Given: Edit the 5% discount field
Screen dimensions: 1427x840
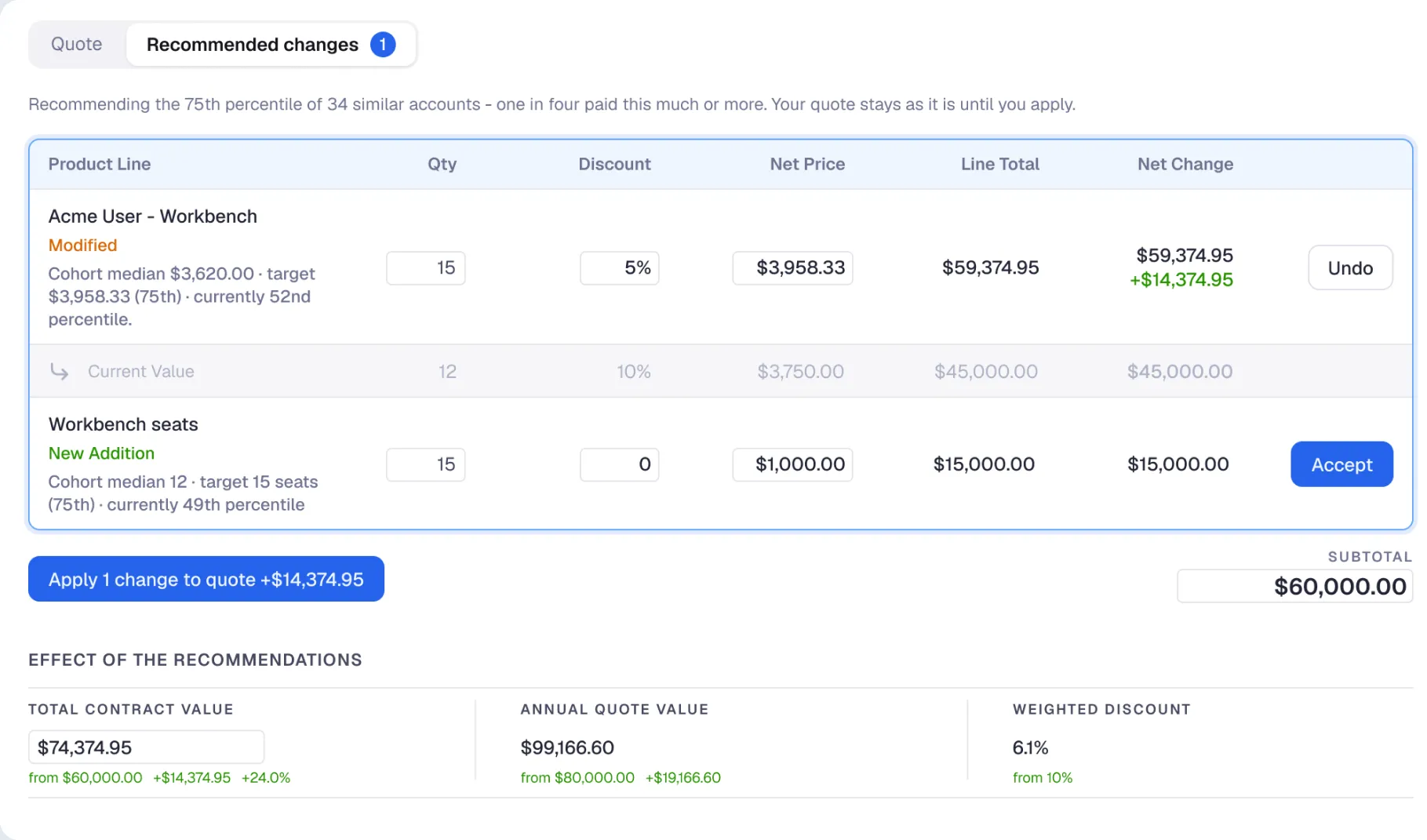Looking at the screenshot, I should [x=619, y=268].
